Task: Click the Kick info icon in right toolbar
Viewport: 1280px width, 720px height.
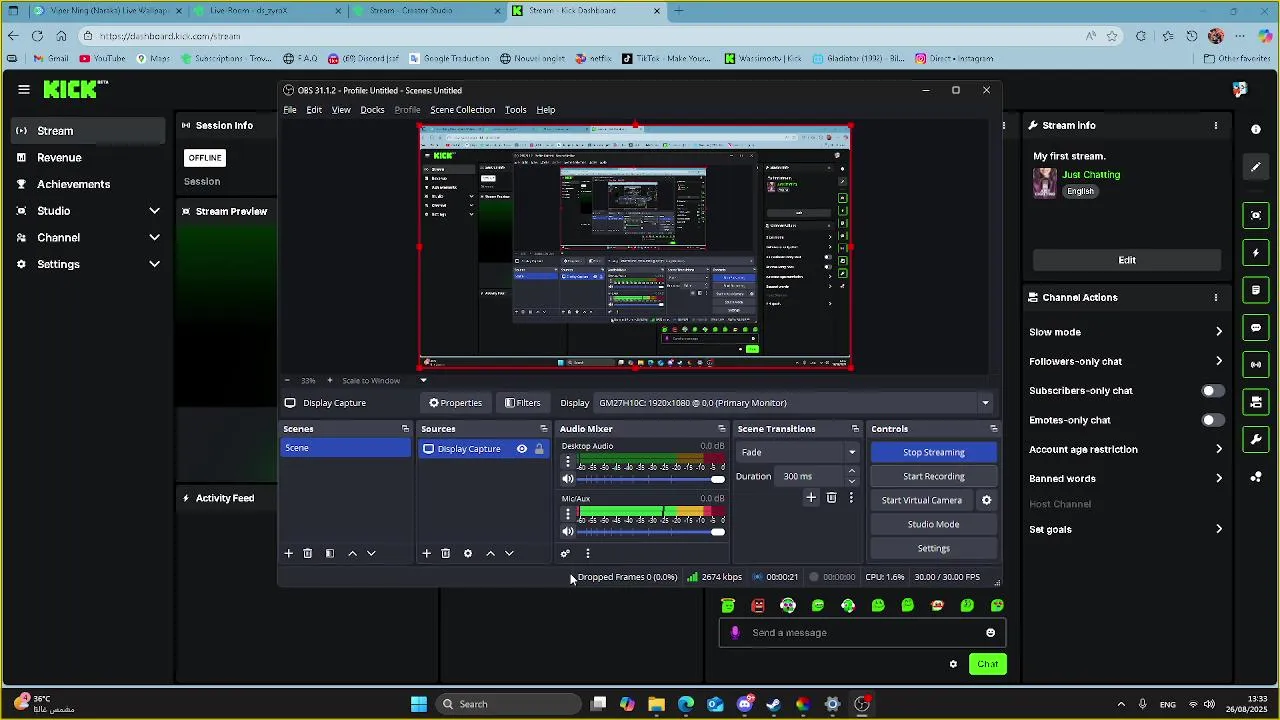Action: (x=1255, y=129)
